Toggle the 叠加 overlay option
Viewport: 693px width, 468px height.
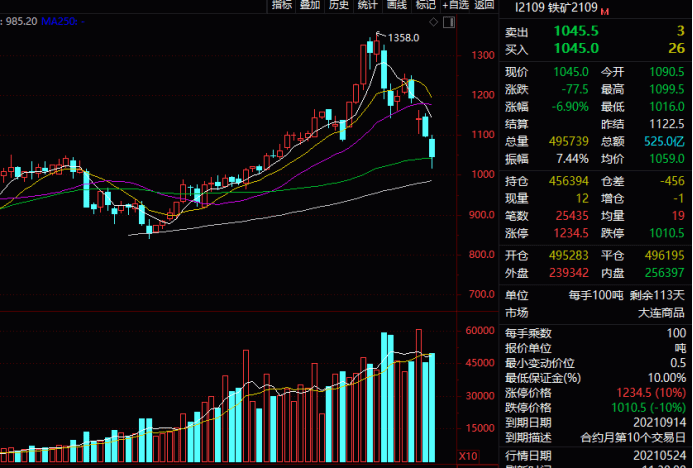pyautogui.click(x=311, y=5)
